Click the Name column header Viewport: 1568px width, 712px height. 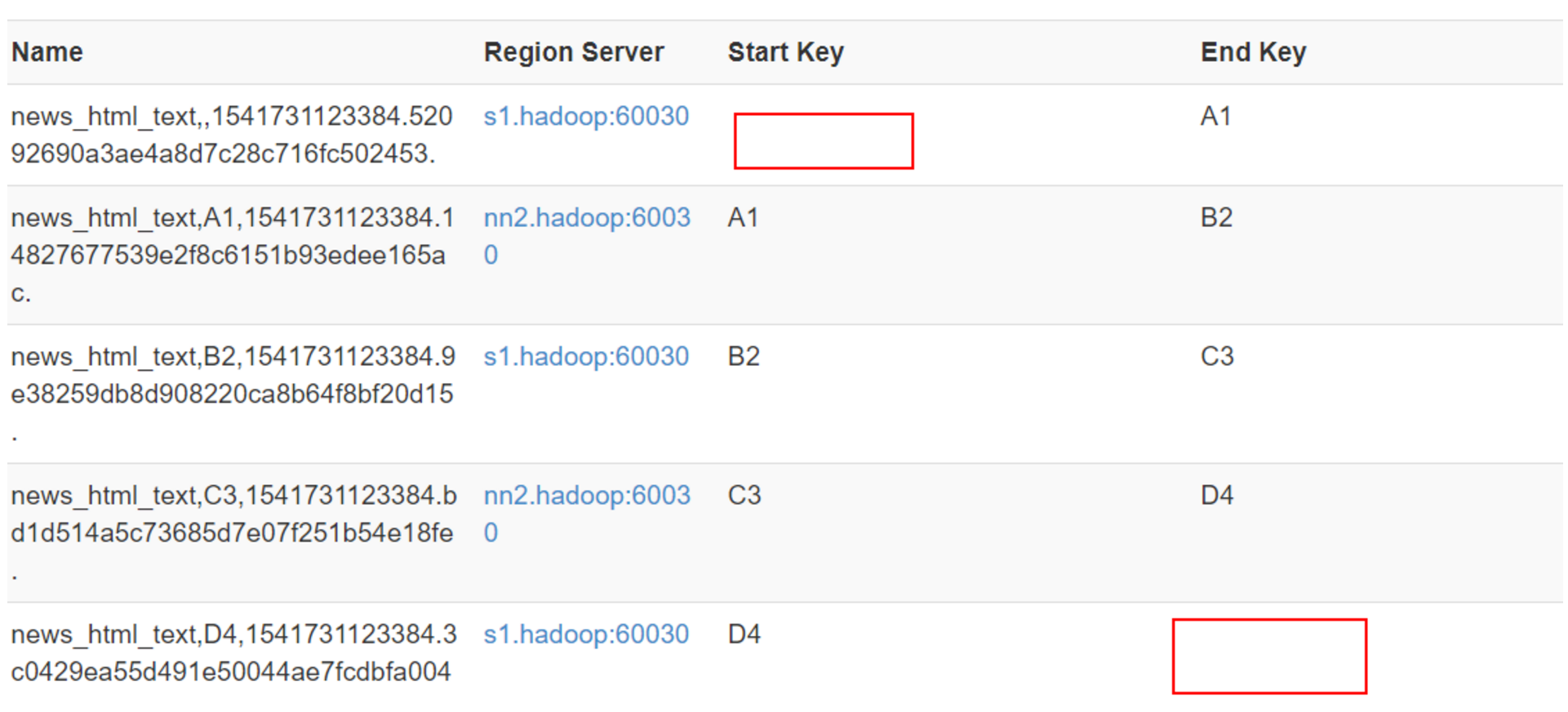(x=47, y=52)
